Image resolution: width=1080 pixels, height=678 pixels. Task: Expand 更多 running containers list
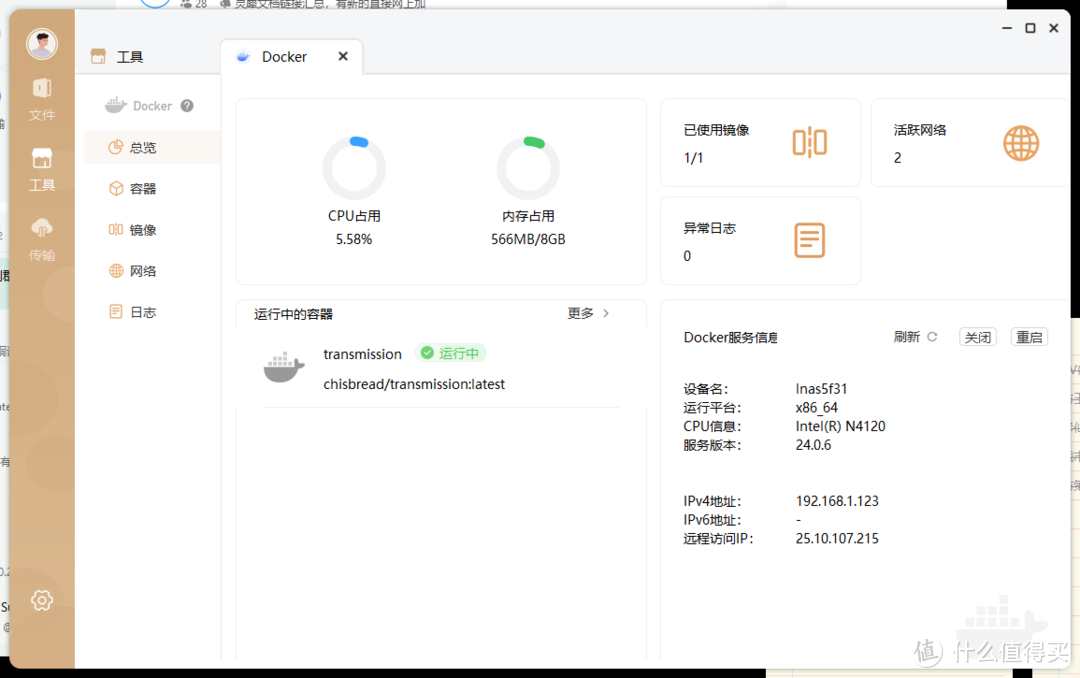tap(588, 314)
